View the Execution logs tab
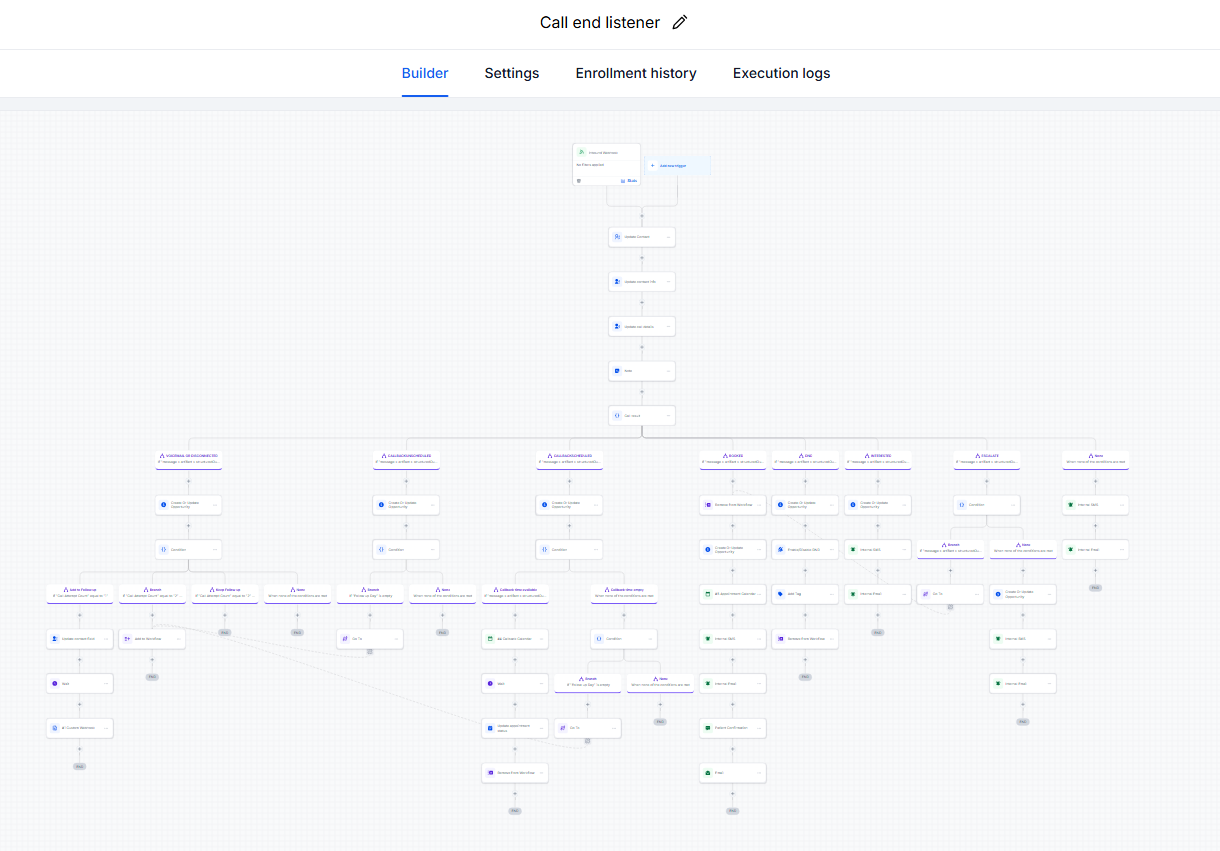The width and height of the screenshot is (1220, 851). (782, 73)
